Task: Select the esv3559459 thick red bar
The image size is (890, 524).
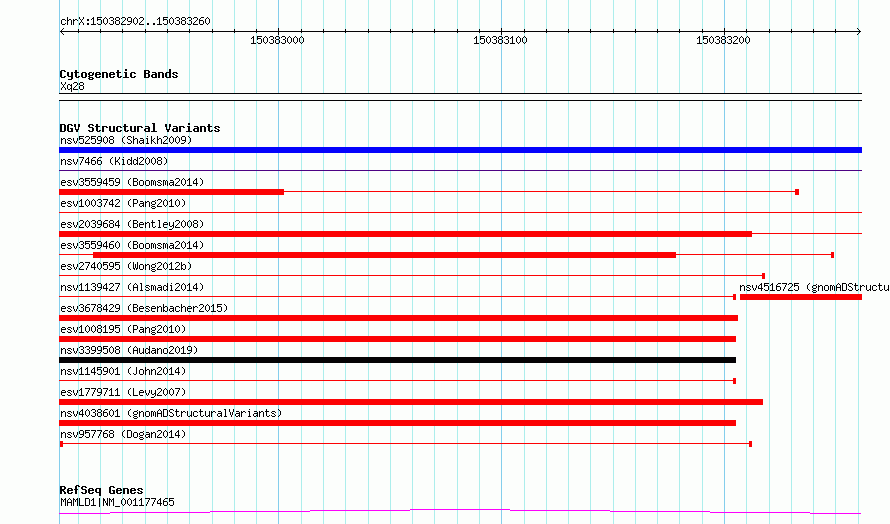Action: pyautogui.click(x=171, y=192)
